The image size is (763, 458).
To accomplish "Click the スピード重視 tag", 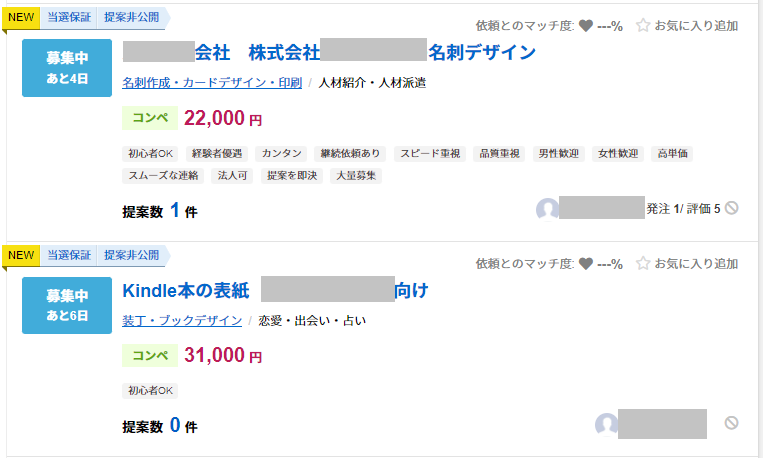I will pyautogui.click(x=430, y=154).
